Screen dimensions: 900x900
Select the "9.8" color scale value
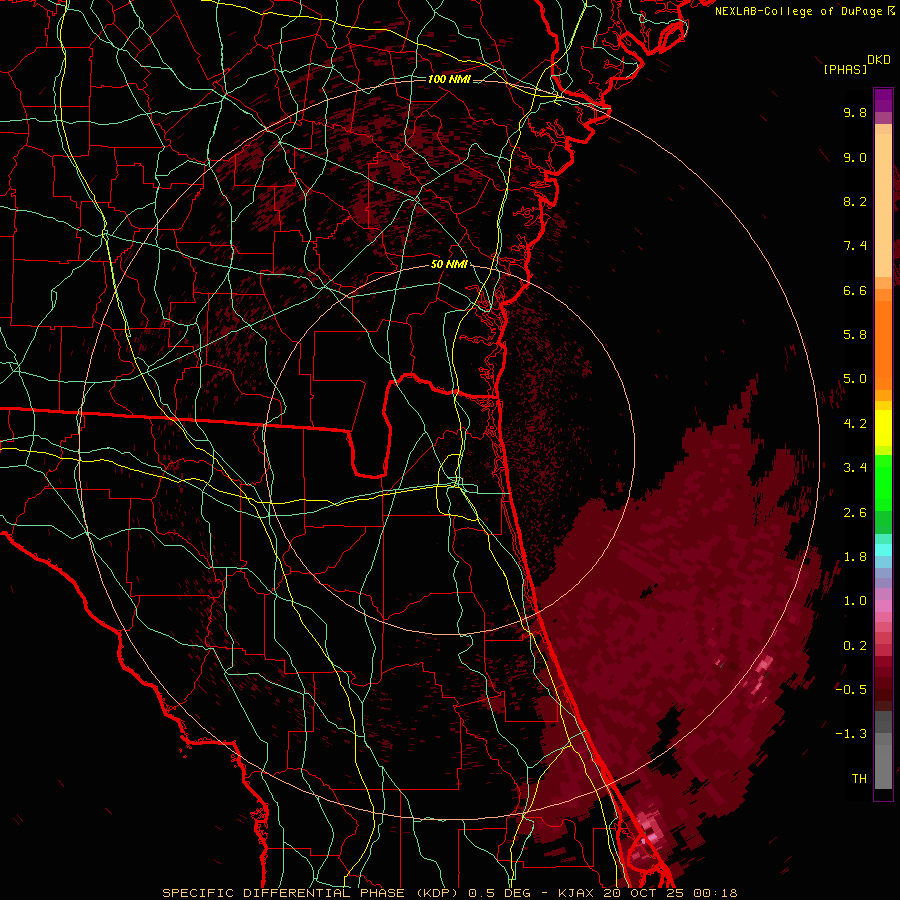coord(855,112)
